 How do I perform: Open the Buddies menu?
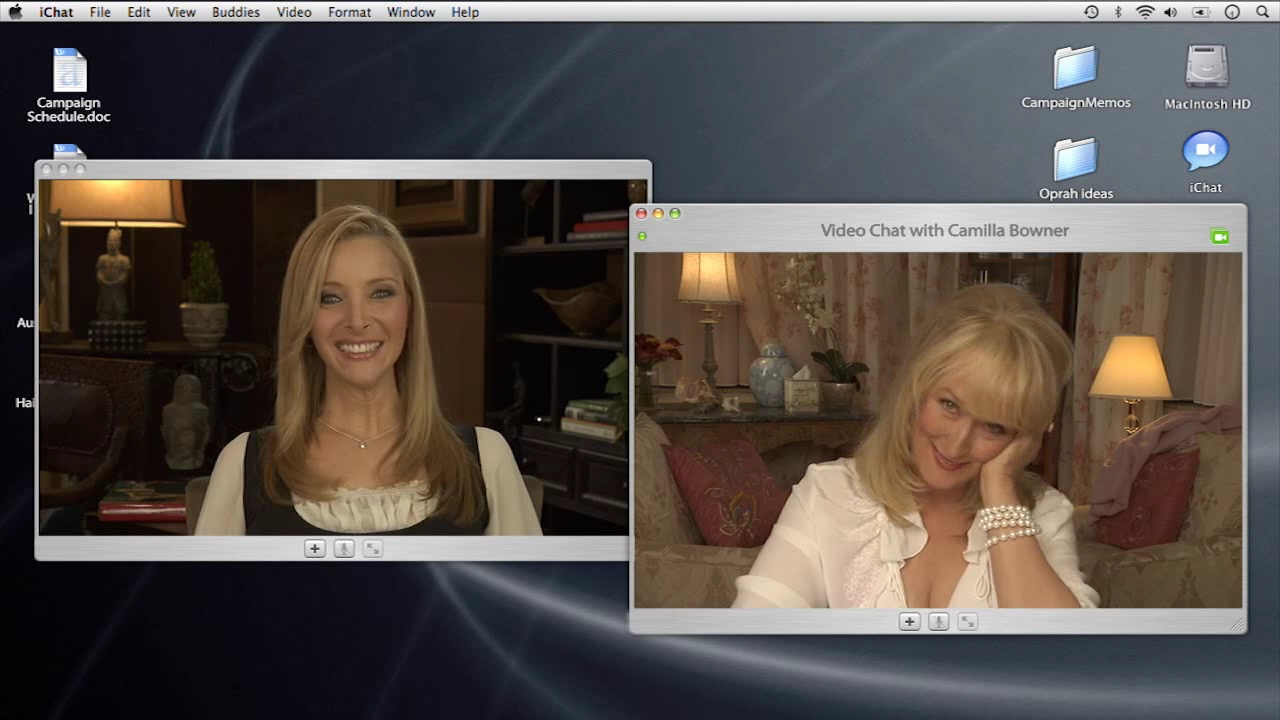click(x=236, y=12)
